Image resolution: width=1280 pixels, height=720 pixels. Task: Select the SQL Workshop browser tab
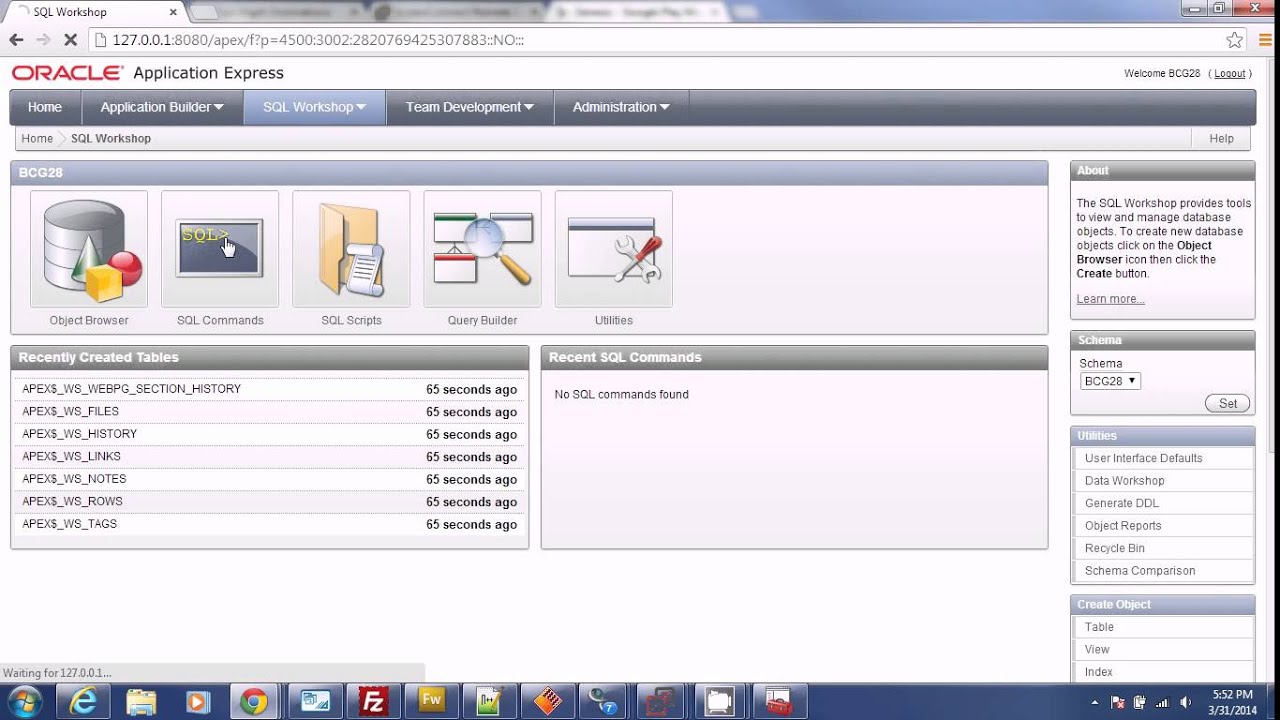pyautogui.click(x=94, y=12)
